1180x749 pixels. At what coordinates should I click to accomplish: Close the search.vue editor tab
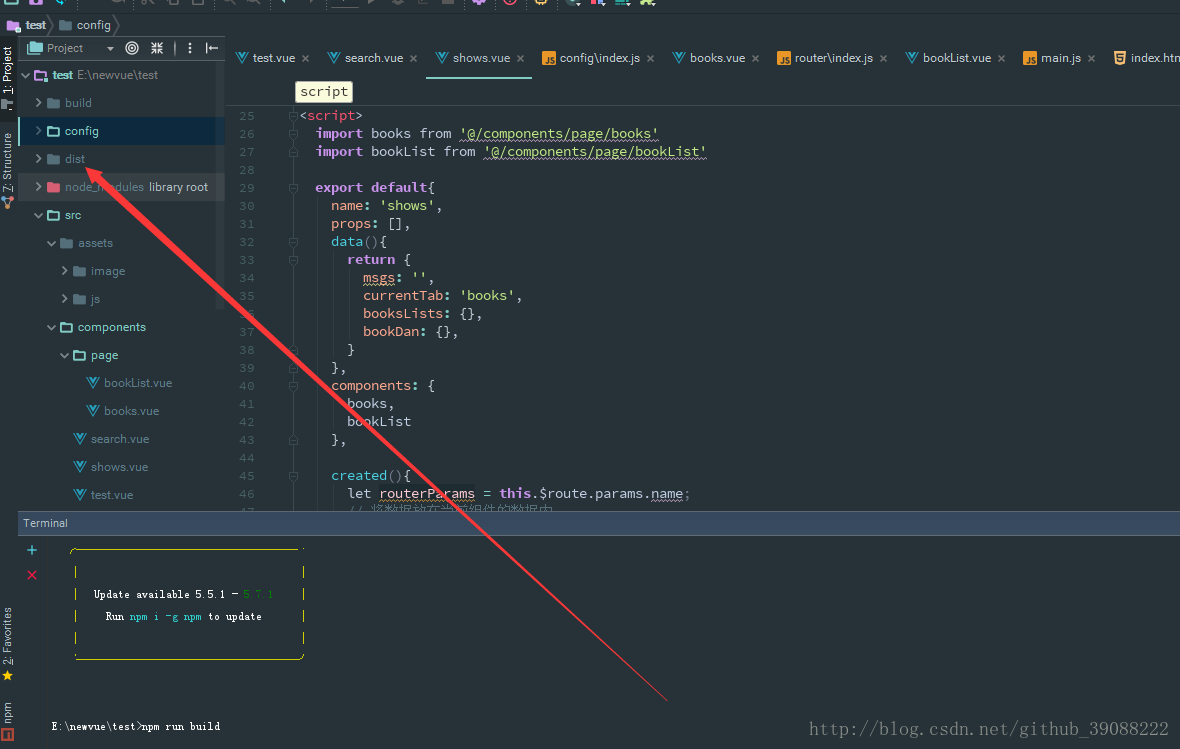(x=413, y=59)
